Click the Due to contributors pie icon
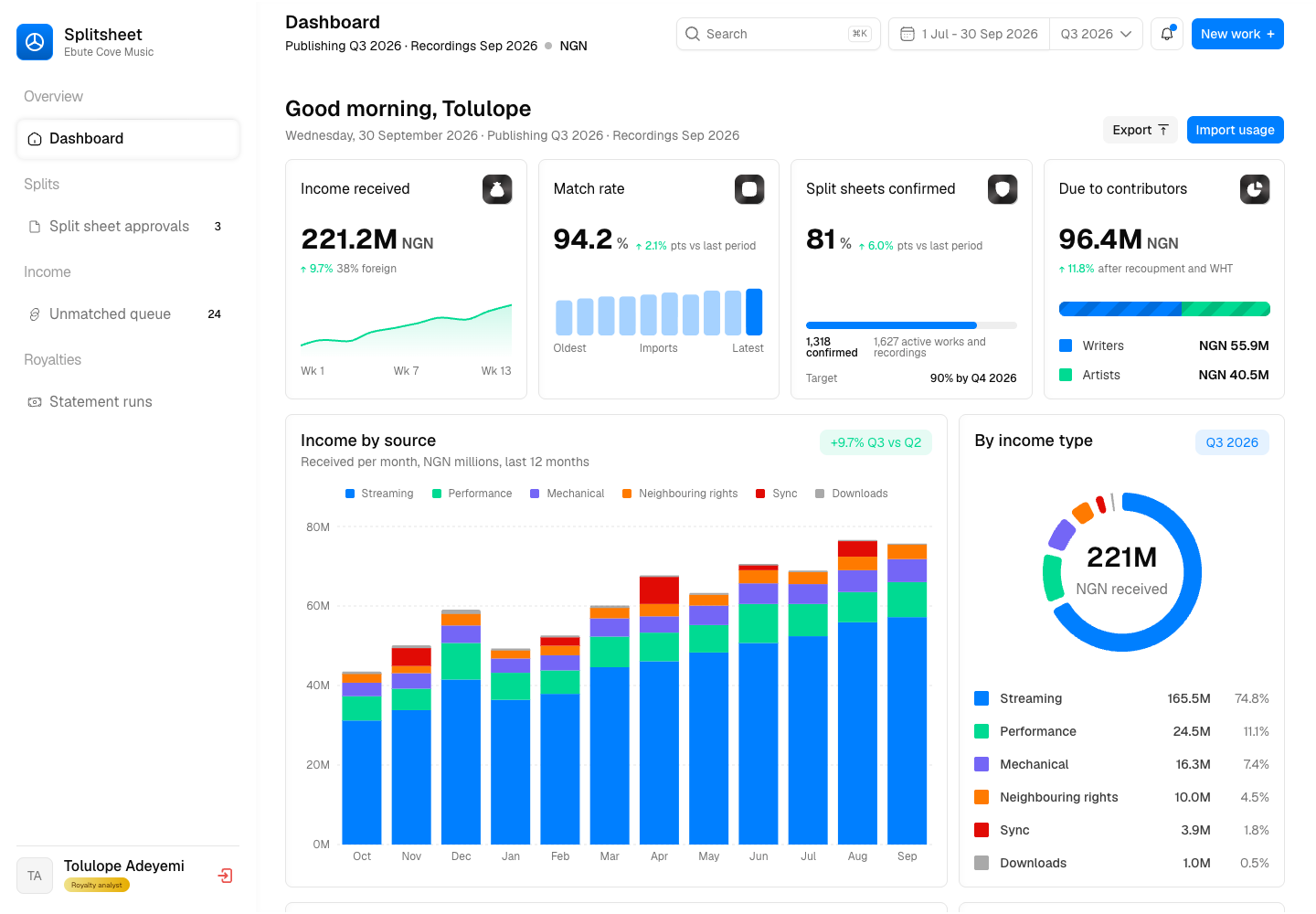Image resolution: width=1316 pixels, height=914 pixels. click(x=1255, y=189)
